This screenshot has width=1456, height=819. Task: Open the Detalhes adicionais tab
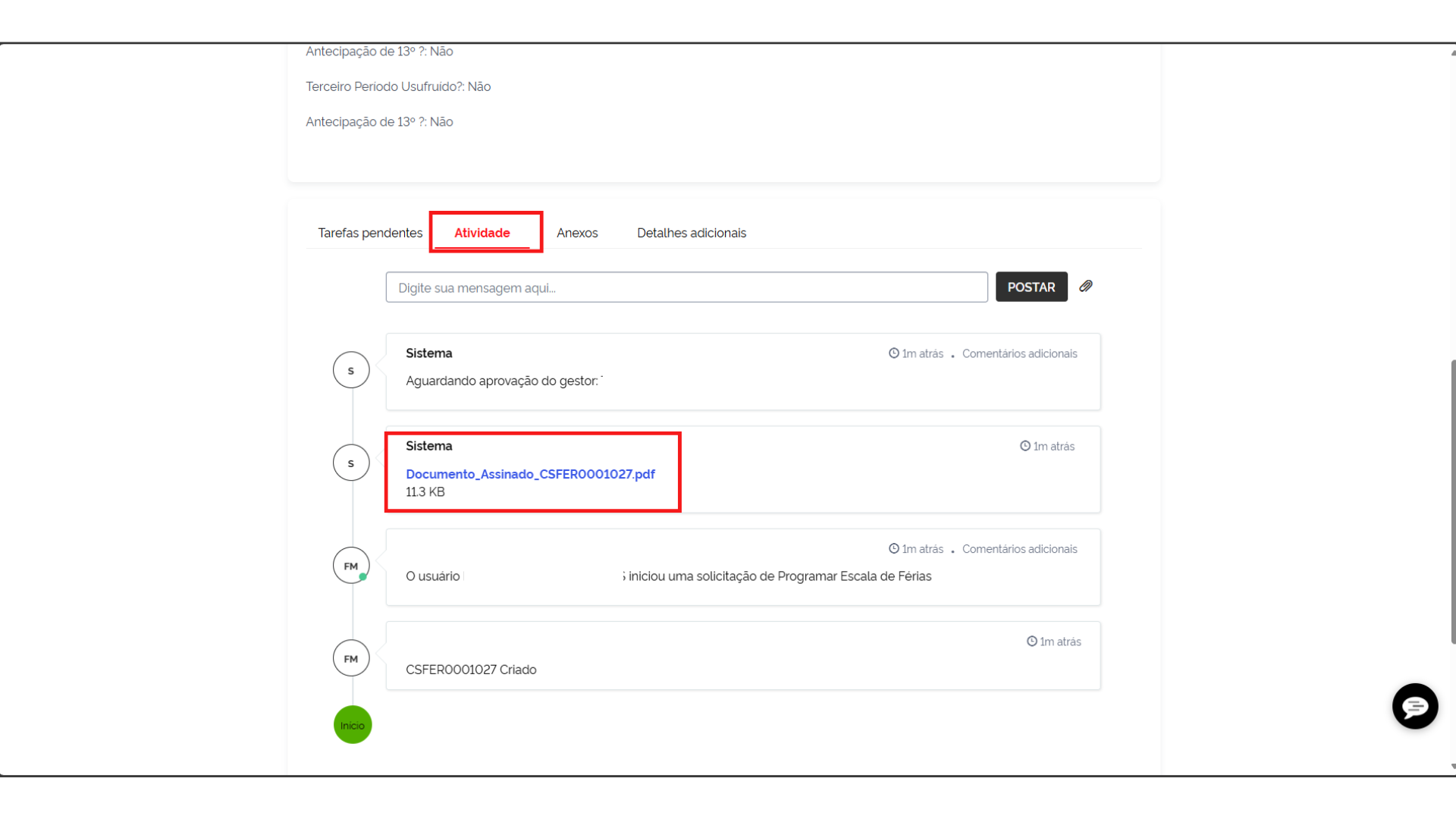(x=692, y=233)
